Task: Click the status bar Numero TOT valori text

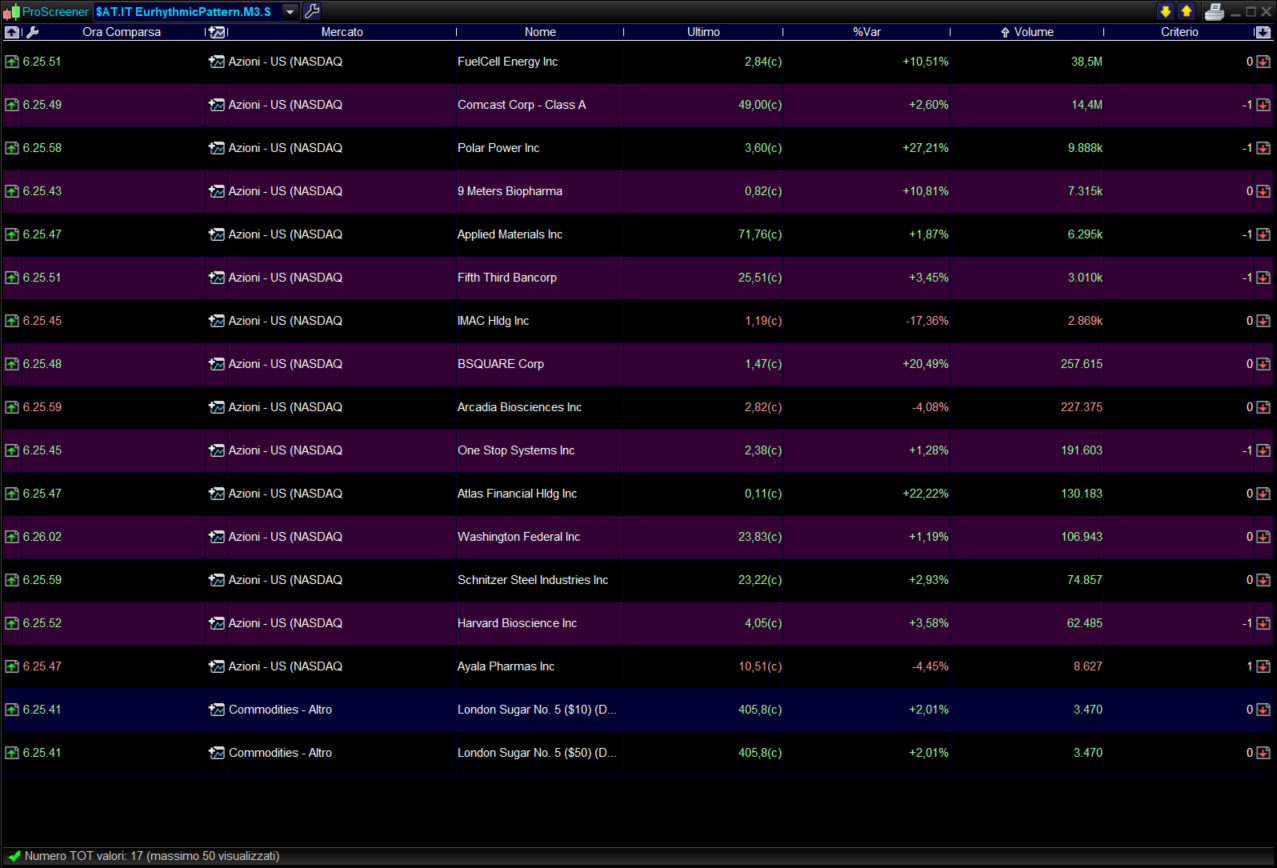Action: [152, 857]
